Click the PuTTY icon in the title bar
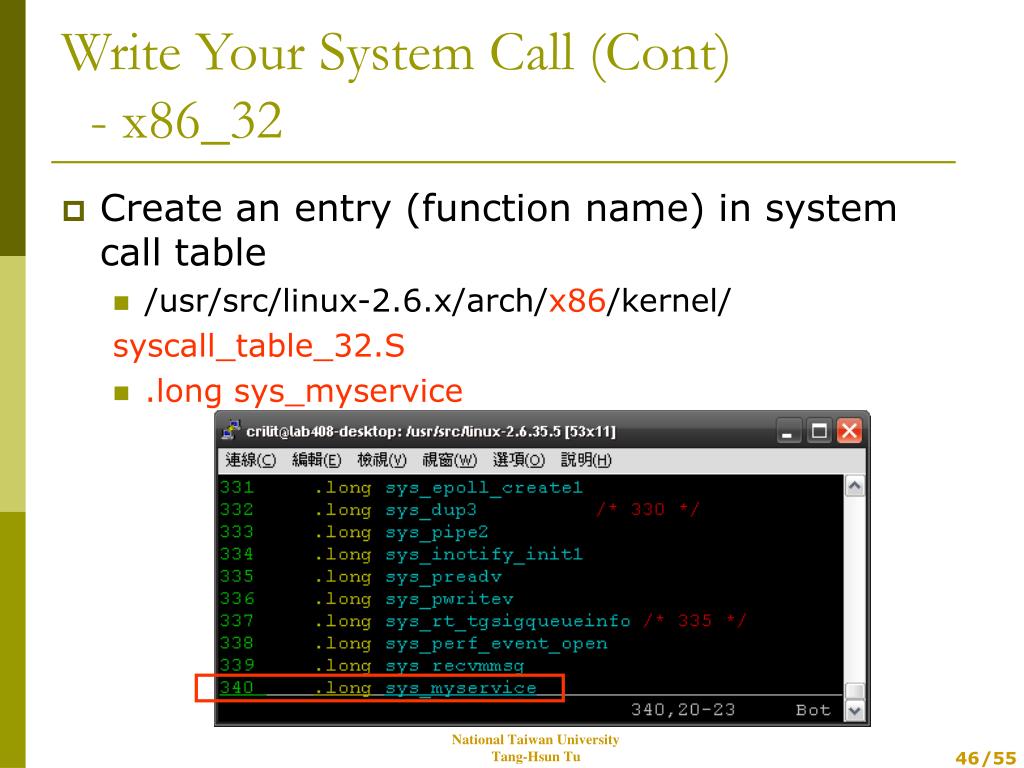Image resolution: width=1024 pixels, height=768 pixels. [x=231, y=430]
